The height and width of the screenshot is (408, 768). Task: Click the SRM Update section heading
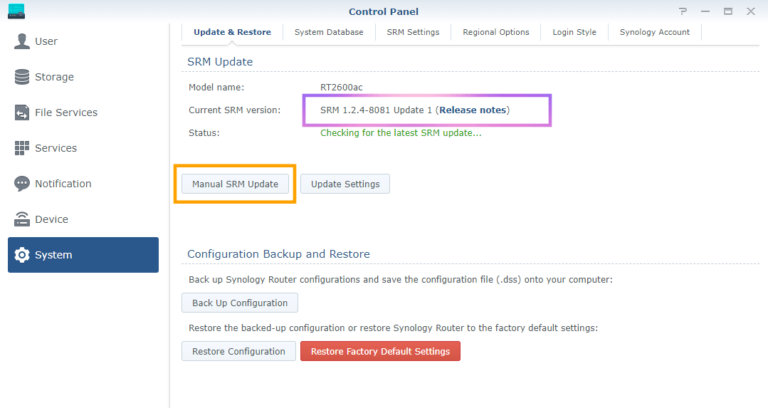pyautogui.click(x=220, y=62)
